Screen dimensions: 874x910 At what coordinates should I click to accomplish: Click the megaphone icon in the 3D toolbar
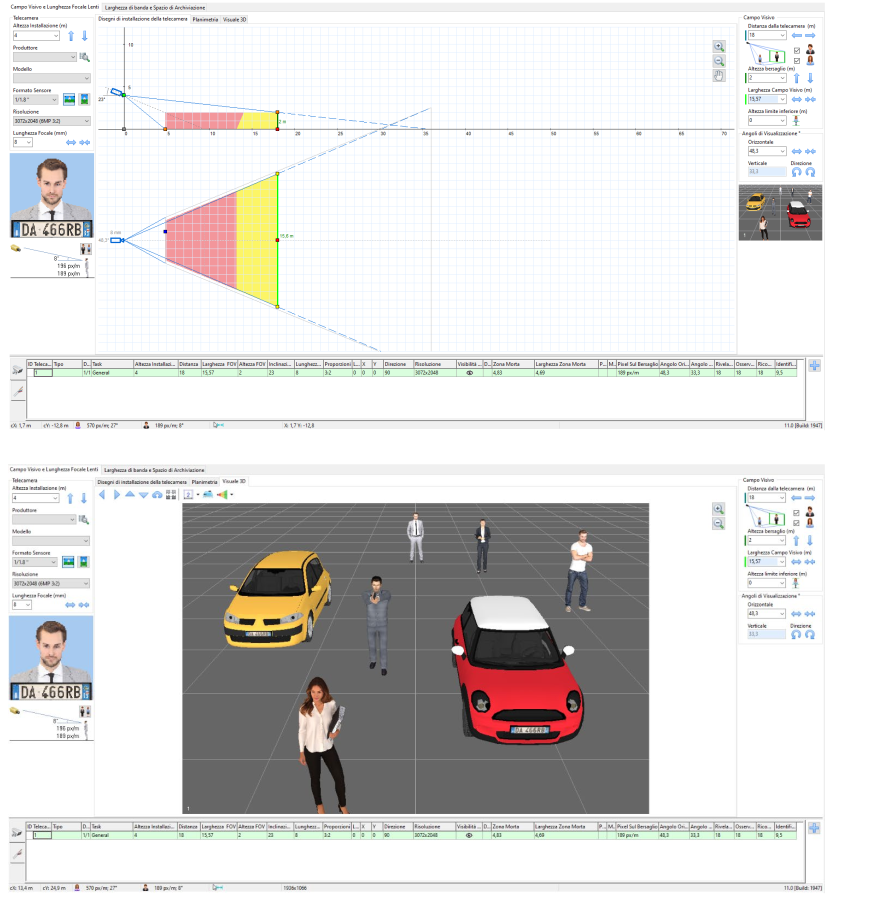point(222,494)
